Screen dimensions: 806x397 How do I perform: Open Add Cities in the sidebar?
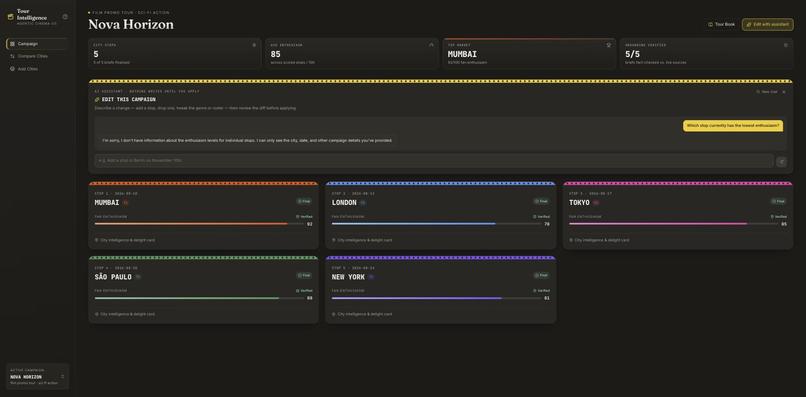[x=37, y=68]
